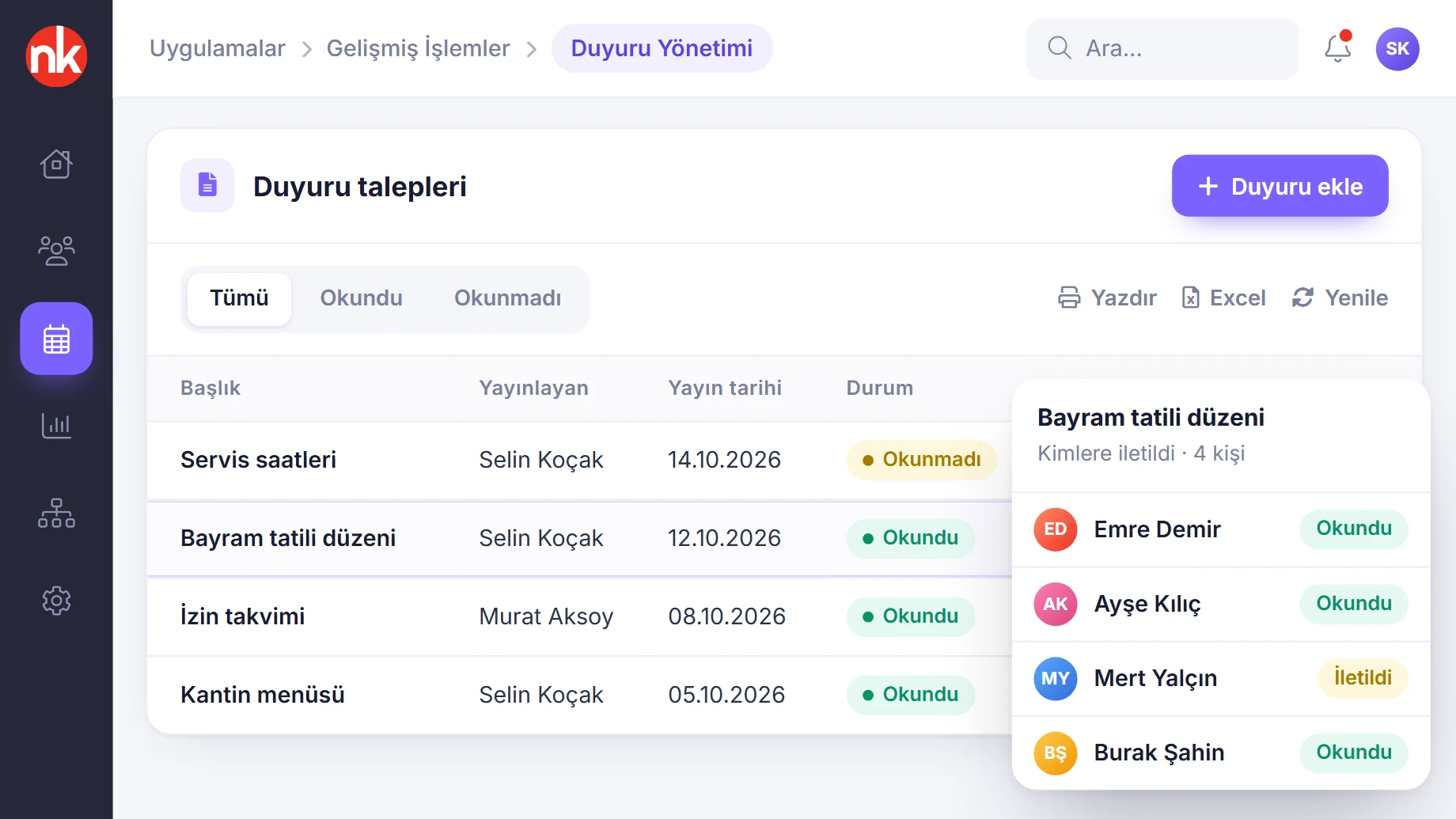Open the Servis saatleri announcement row
1456x819 pixels.
[579, 460]
